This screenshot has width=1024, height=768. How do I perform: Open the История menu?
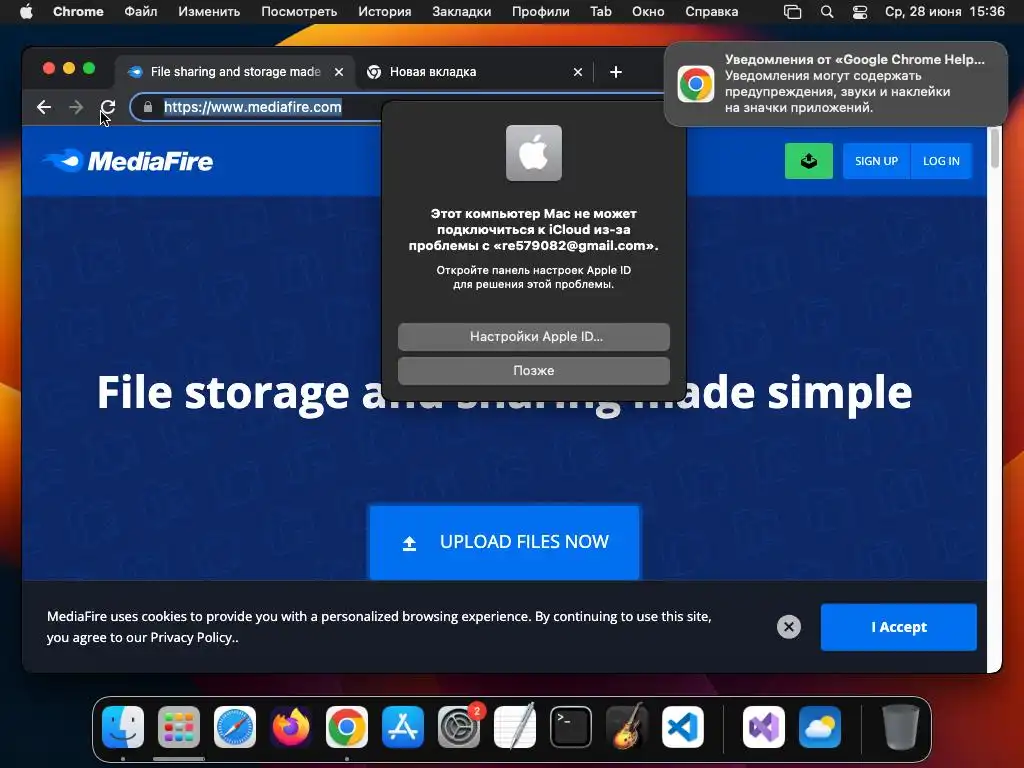[x=385, y=11]
